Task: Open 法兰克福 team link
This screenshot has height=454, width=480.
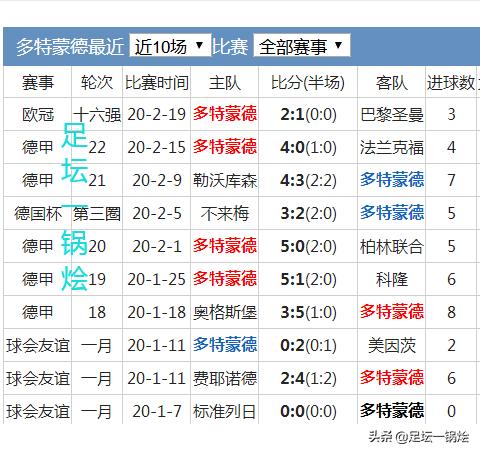Action: coord(392,147)
